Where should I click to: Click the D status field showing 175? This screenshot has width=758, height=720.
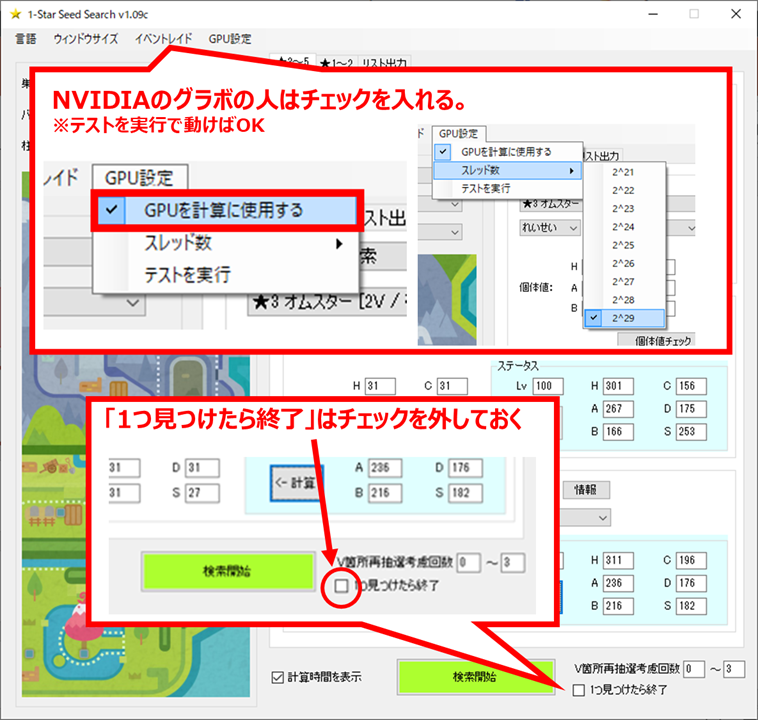click(x=691, y=409)
